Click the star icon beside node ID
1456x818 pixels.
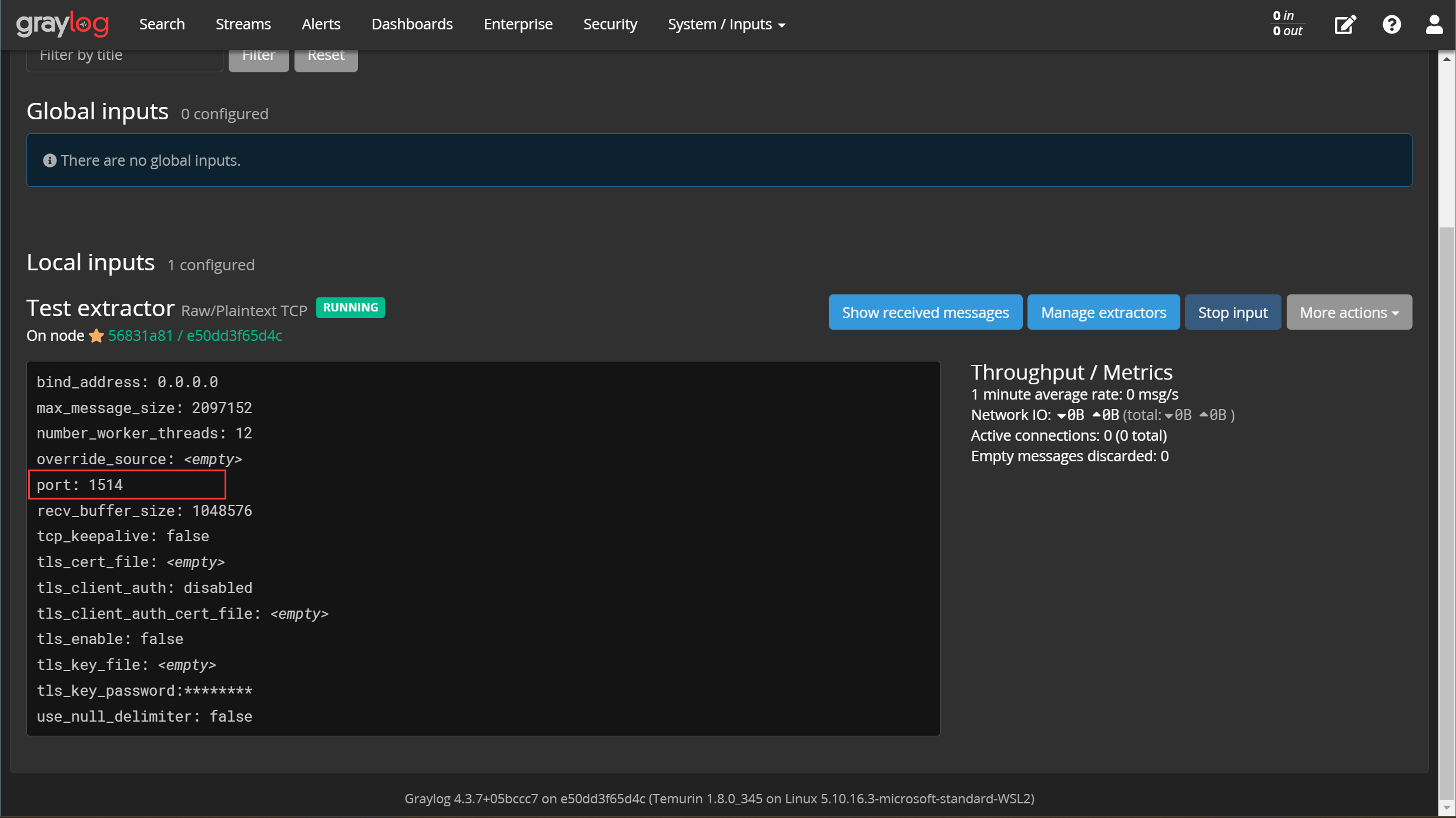(96, 336)
